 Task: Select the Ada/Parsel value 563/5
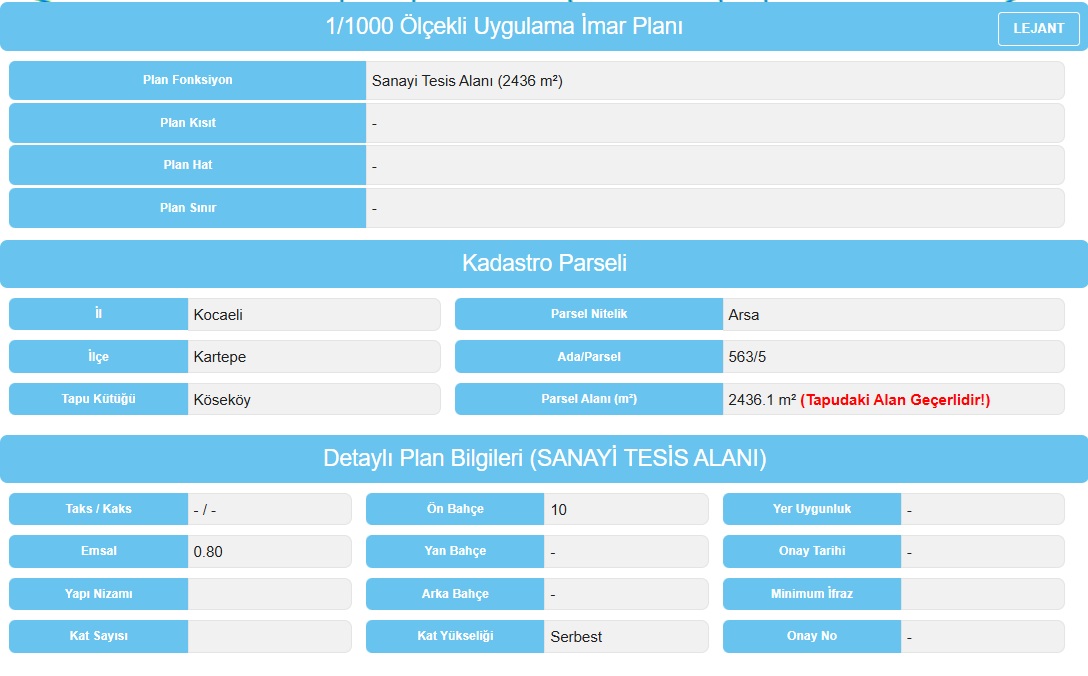pyautogui.click(x=892, y=357)
